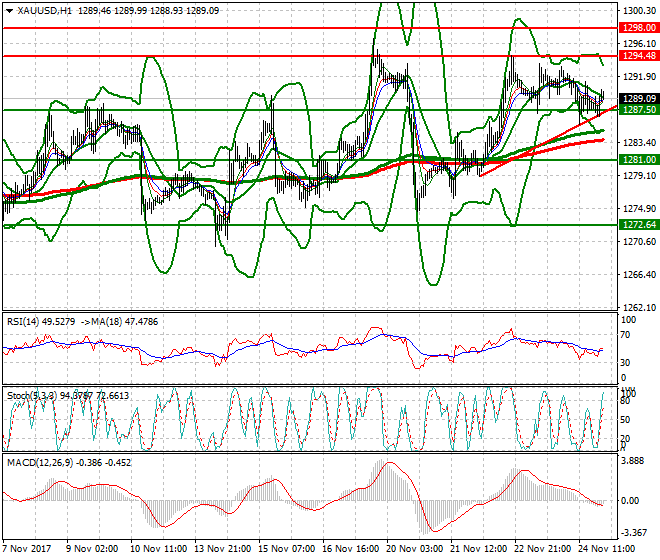Select the red 1298.00 price level tag
Image resolution: width=660 pixels, height=560 pixels.
(x=638, y=29)
